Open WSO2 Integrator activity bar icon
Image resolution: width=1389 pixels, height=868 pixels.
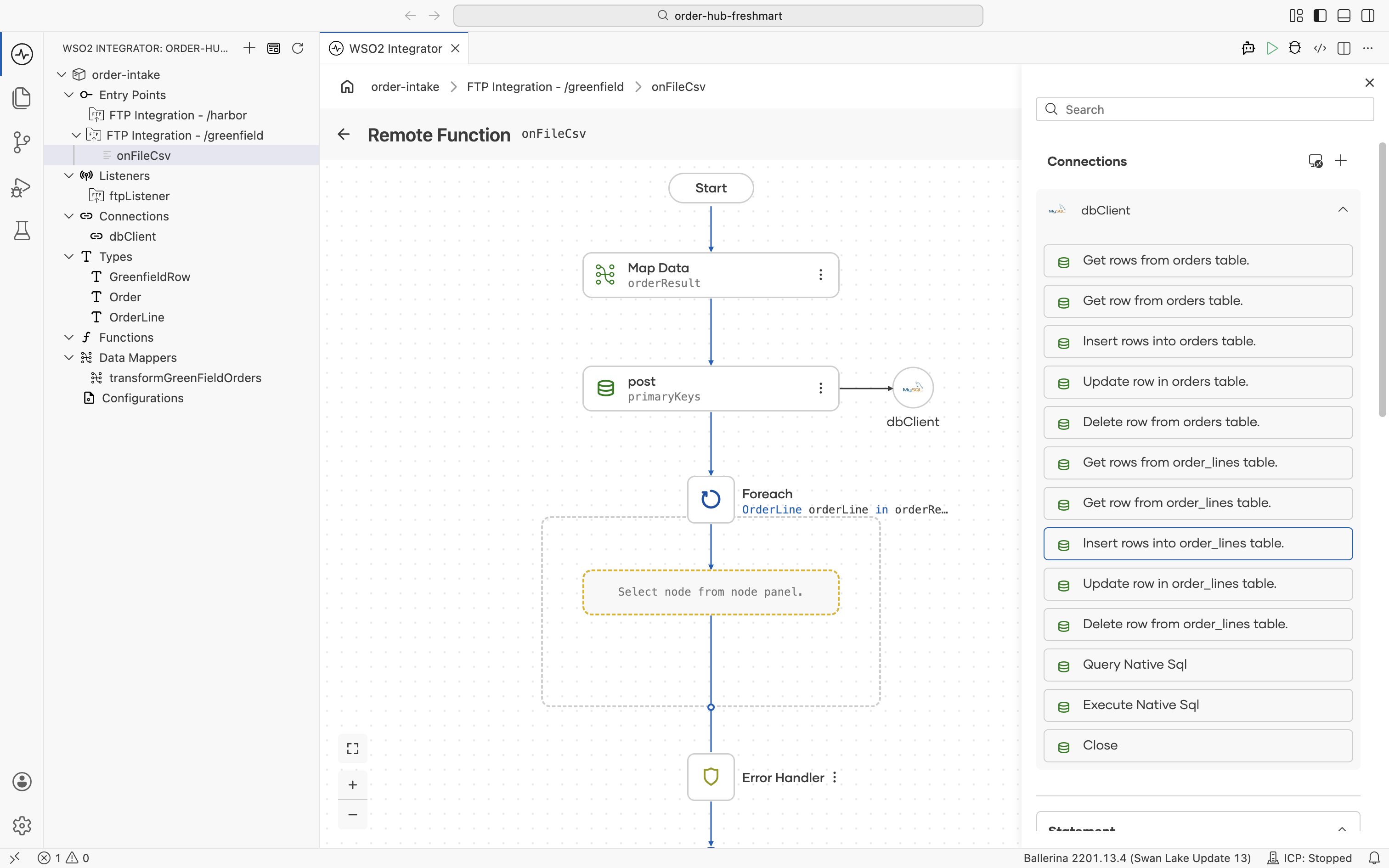coord(22,55)
